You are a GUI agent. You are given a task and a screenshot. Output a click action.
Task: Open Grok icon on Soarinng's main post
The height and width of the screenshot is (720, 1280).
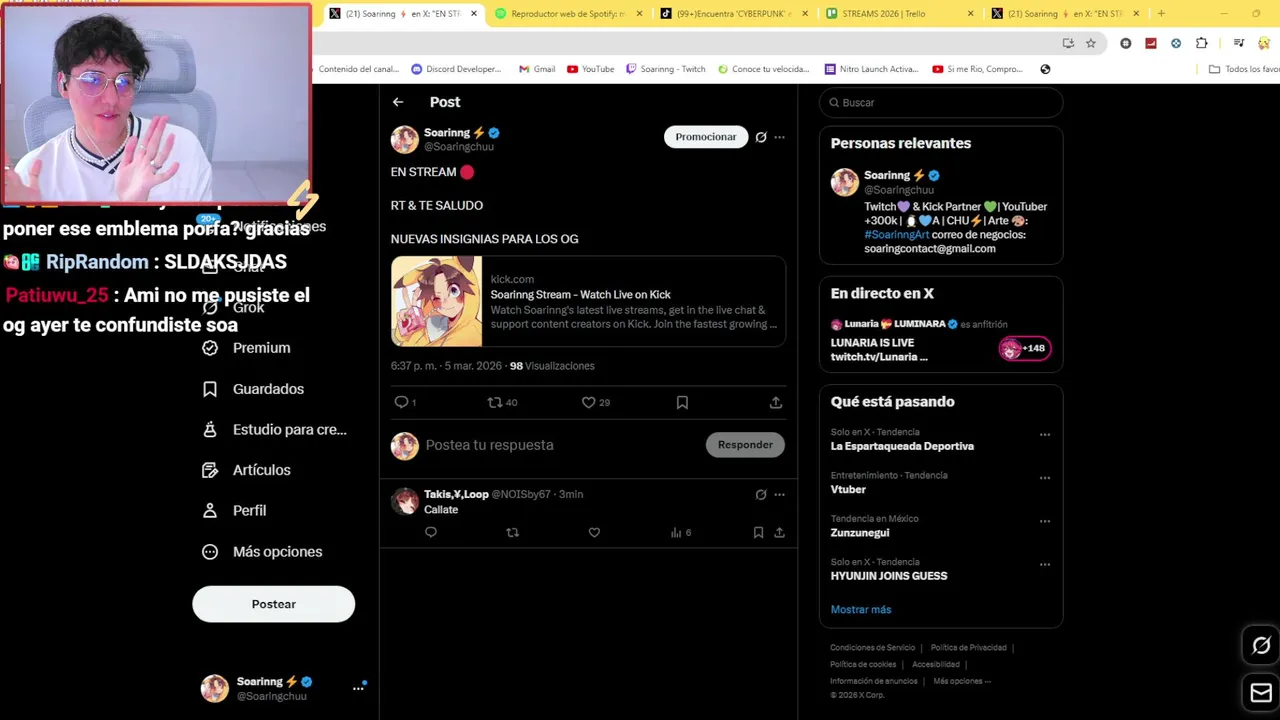point(761,137)
